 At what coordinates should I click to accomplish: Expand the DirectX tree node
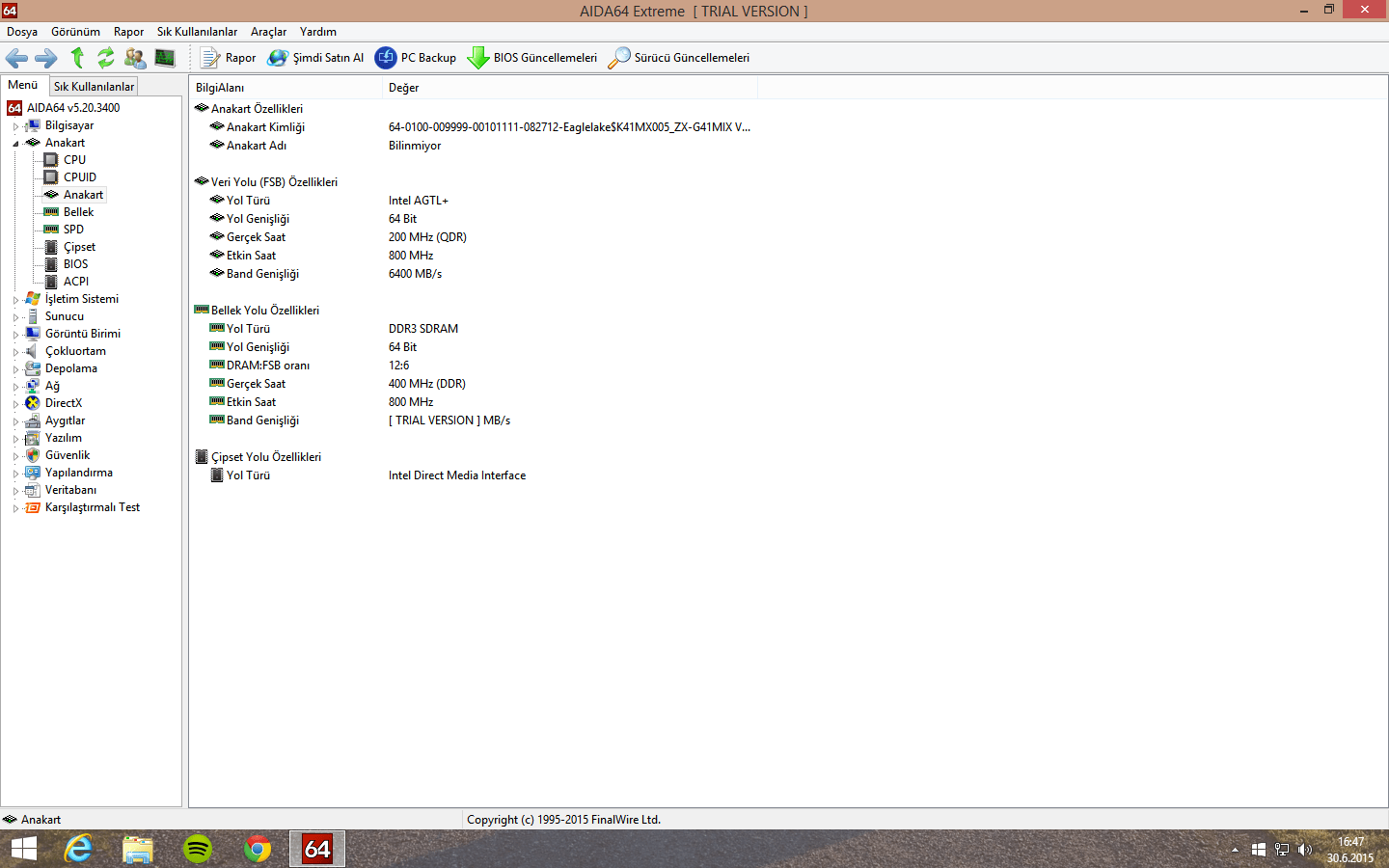point(15,404)
